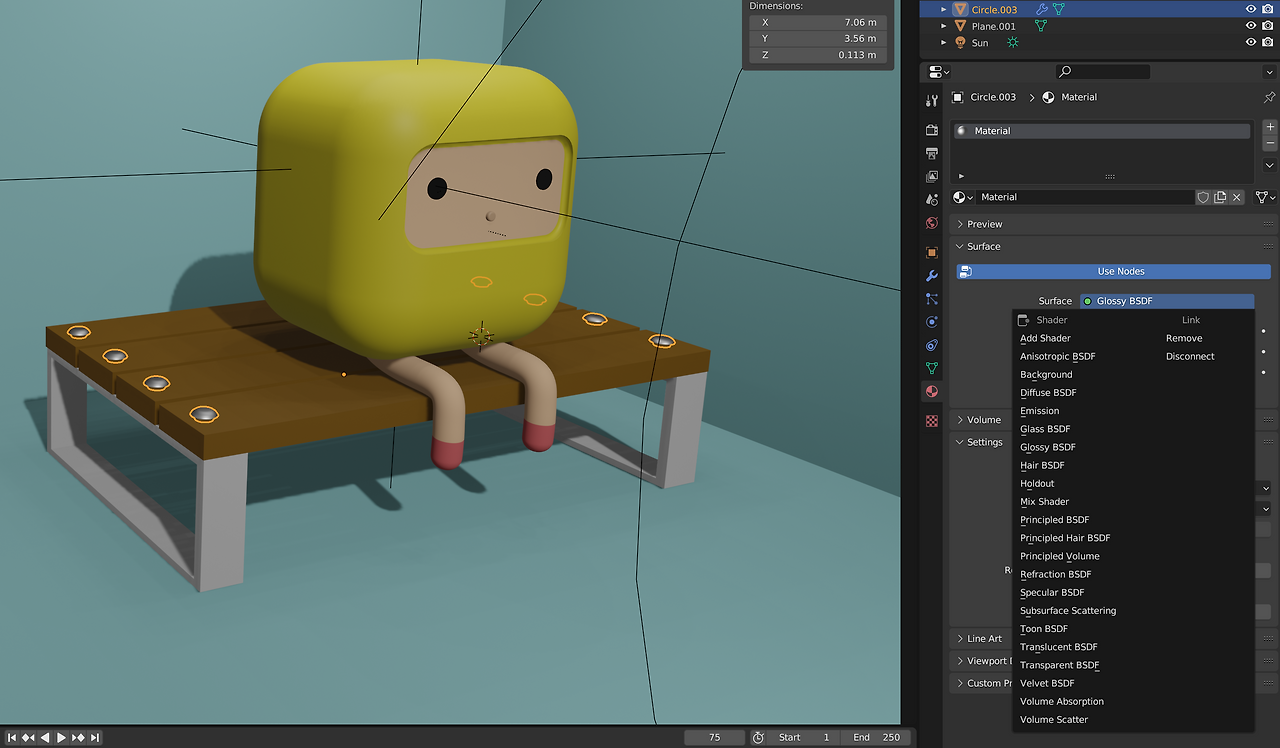Open the Surface Glossy BSDF shader dropdown
Screen dimensions: 1280x748
coord(1167,301)
